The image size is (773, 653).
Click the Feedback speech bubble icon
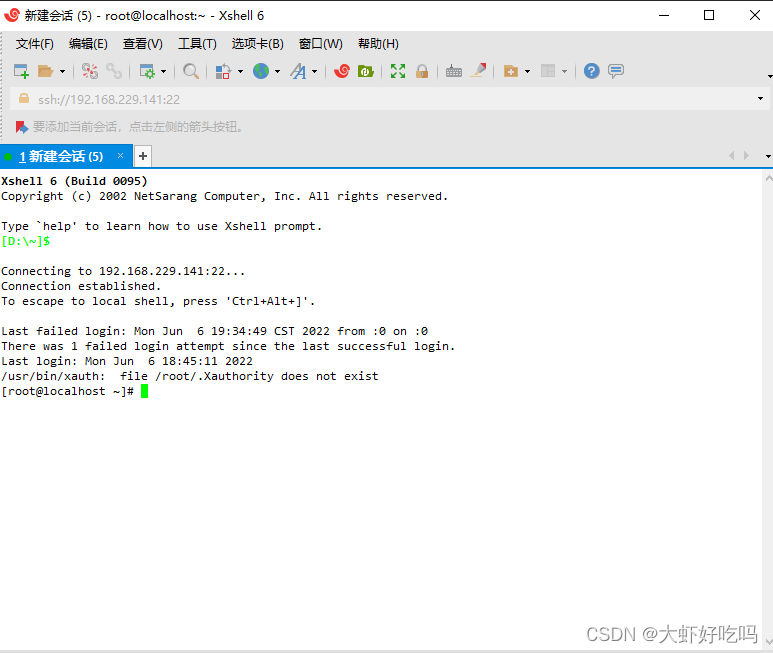pyautogui.click(x=616, y=71)
